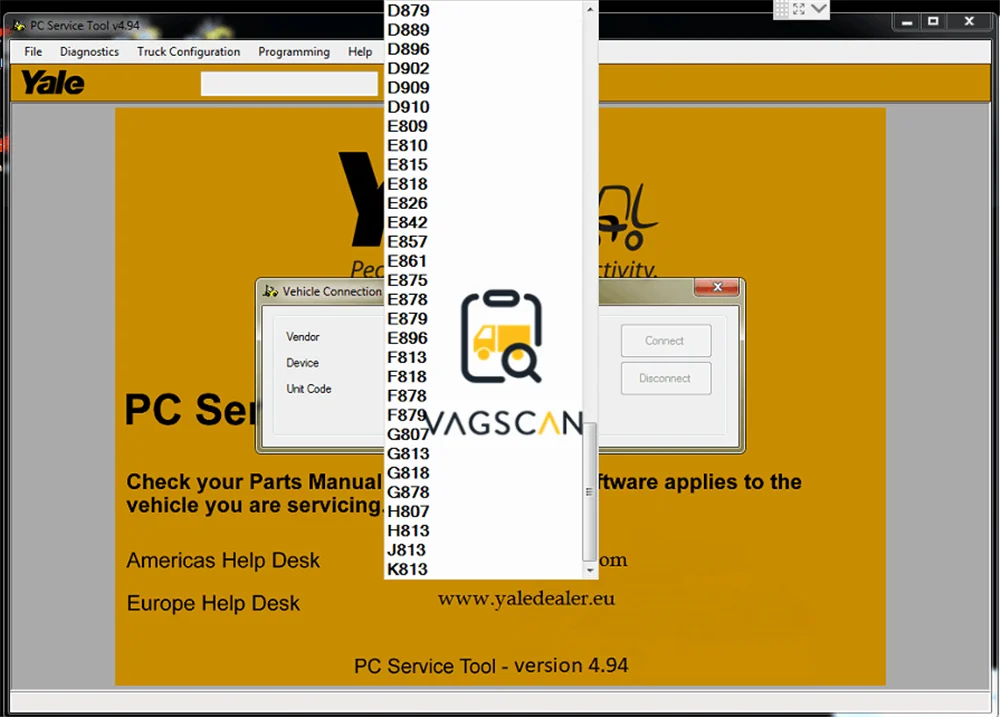Click the Disconnect button

pyautogui.click(x=666, y=378)
